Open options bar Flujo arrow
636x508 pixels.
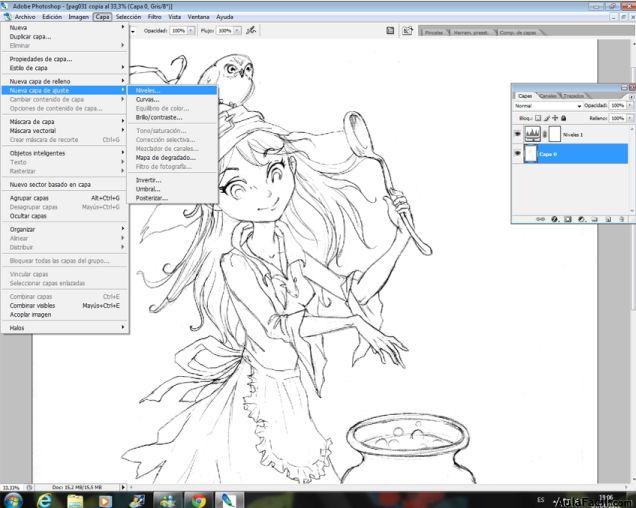click(237, 30)
